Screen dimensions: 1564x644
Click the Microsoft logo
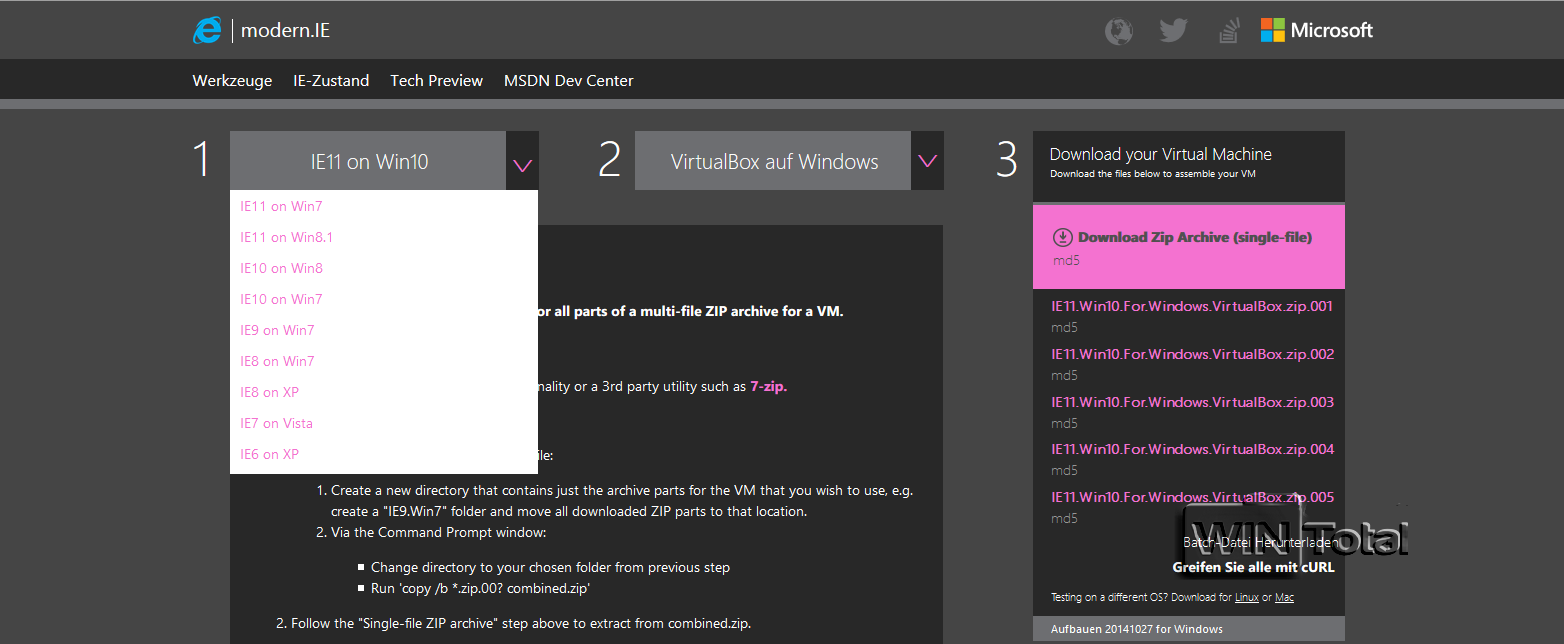coord(1317,30)
